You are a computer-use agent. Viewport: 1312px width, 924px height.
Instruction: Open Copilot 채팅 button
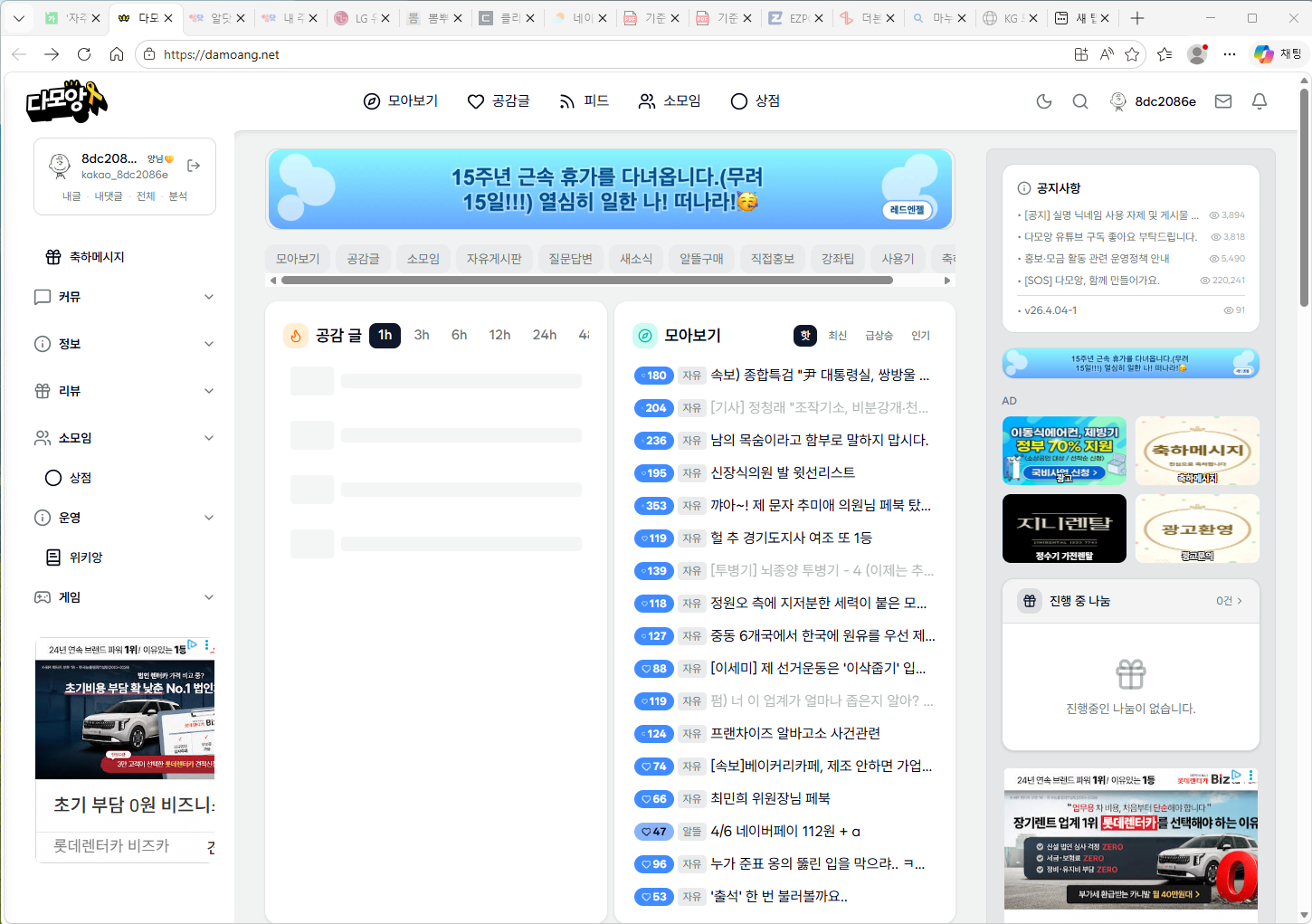(x=1278, y=54)
